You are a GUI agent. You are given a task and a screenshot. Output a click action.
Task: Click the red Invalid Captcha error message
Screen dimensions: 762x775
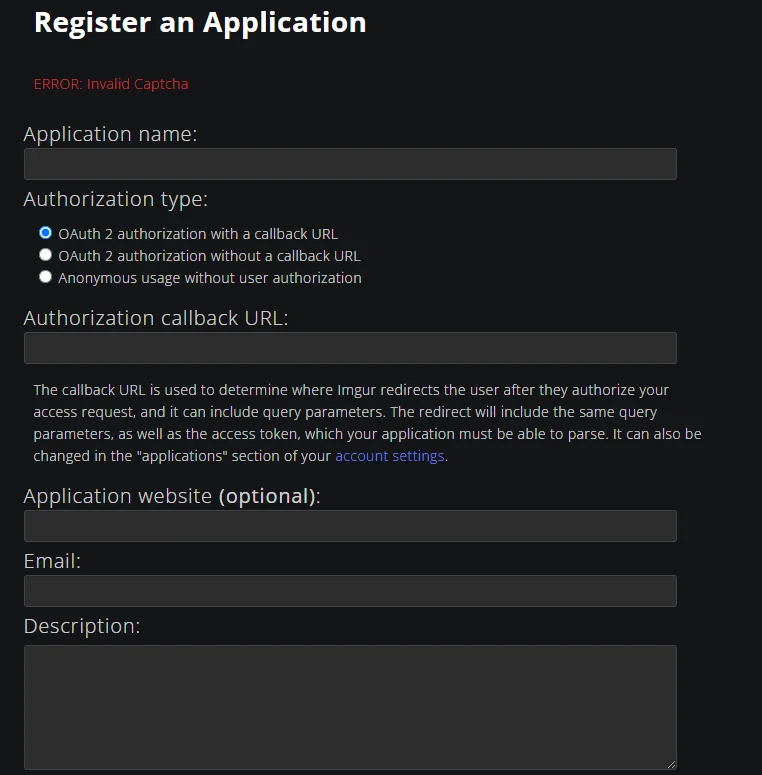click(x=111, y=84)
